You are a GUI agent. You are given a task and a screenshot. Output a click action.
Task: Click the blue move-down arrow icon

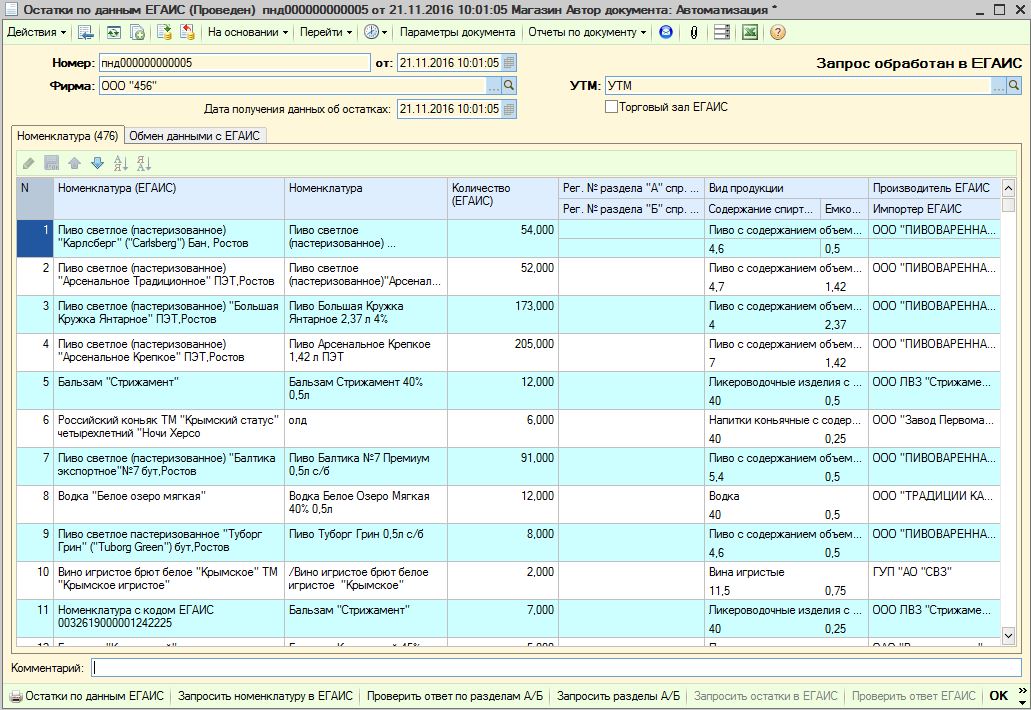97,163
